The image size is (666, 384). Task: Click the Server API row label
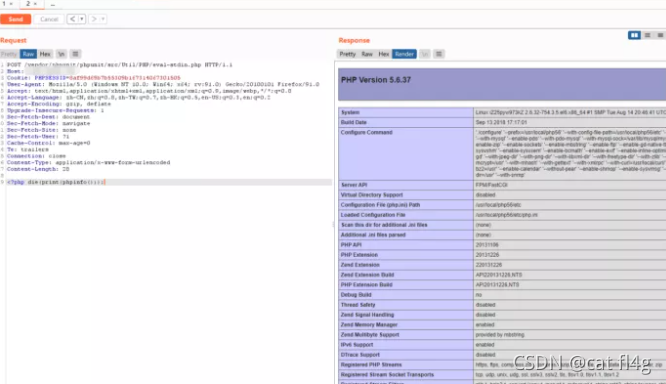point(354,185)
